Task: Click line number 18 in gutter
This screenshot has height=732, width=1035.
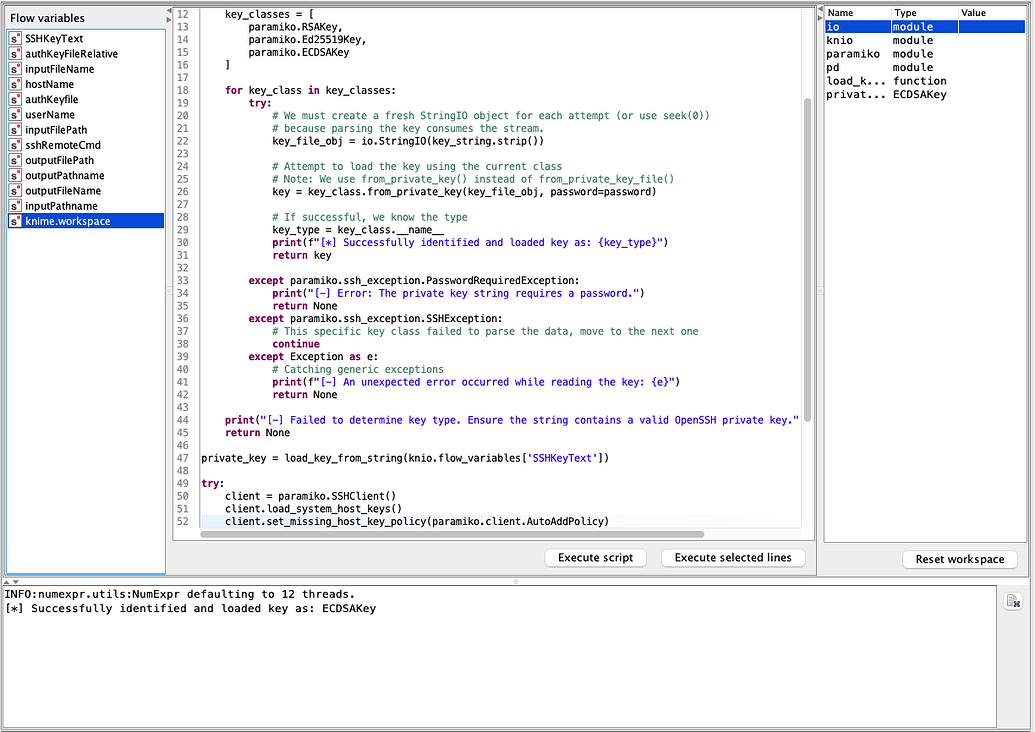Action: click(182, 90)
